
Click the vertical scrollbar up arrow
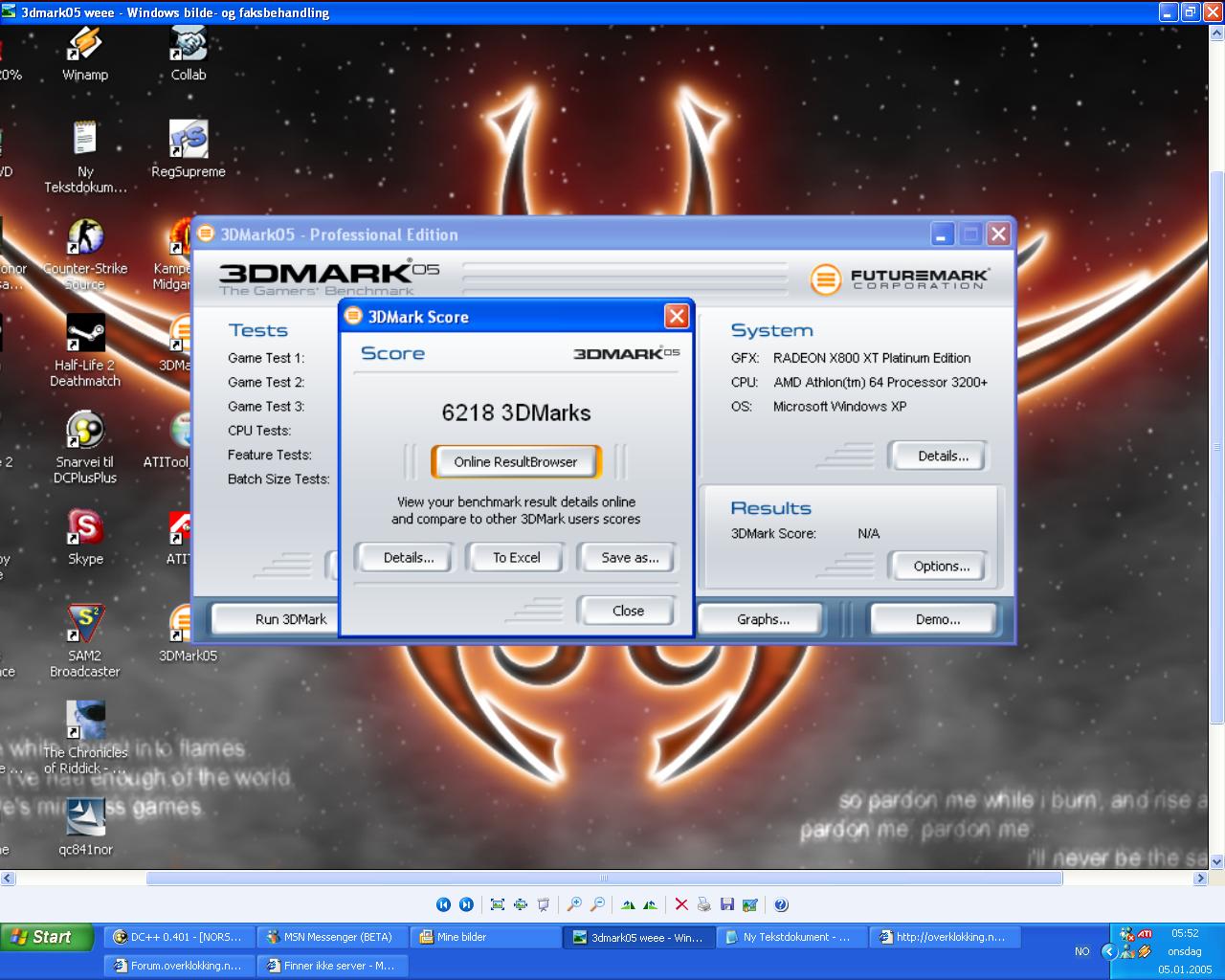(1217, 33)
